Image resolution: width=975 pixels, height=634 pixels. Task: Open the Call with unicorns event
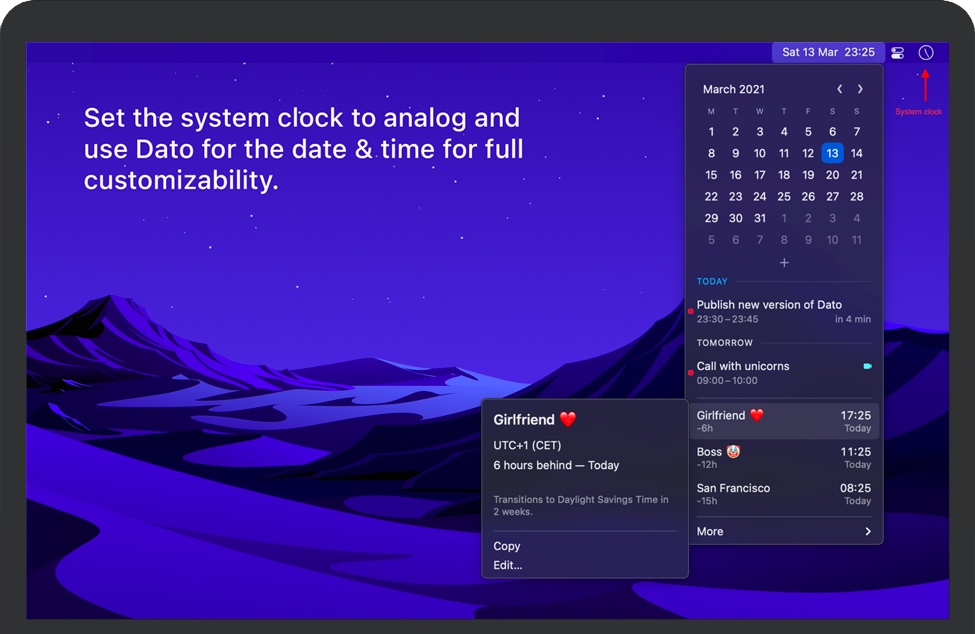[783, 373]
